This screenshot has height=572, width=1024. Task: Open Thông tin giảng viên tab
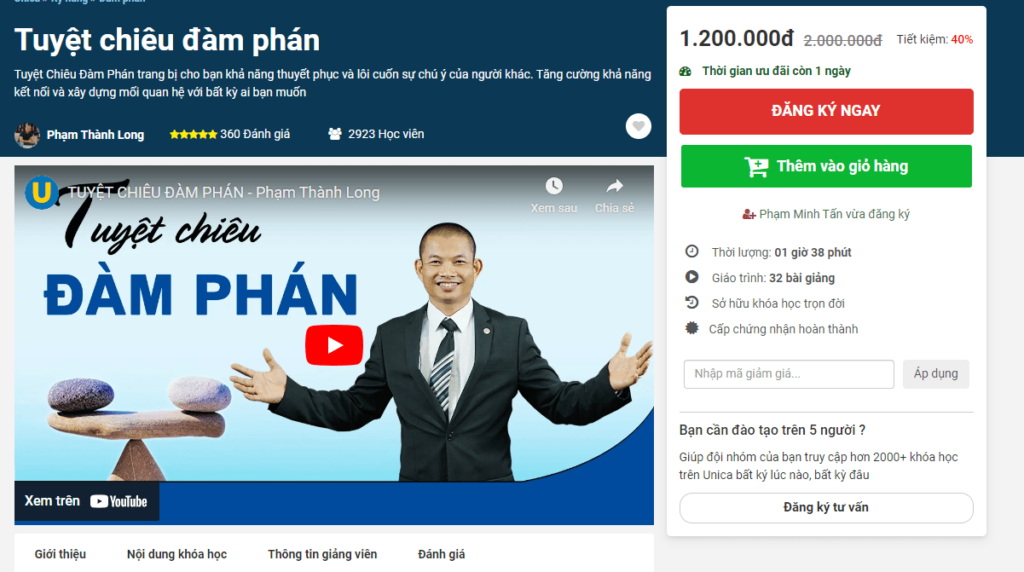[322, 554]
